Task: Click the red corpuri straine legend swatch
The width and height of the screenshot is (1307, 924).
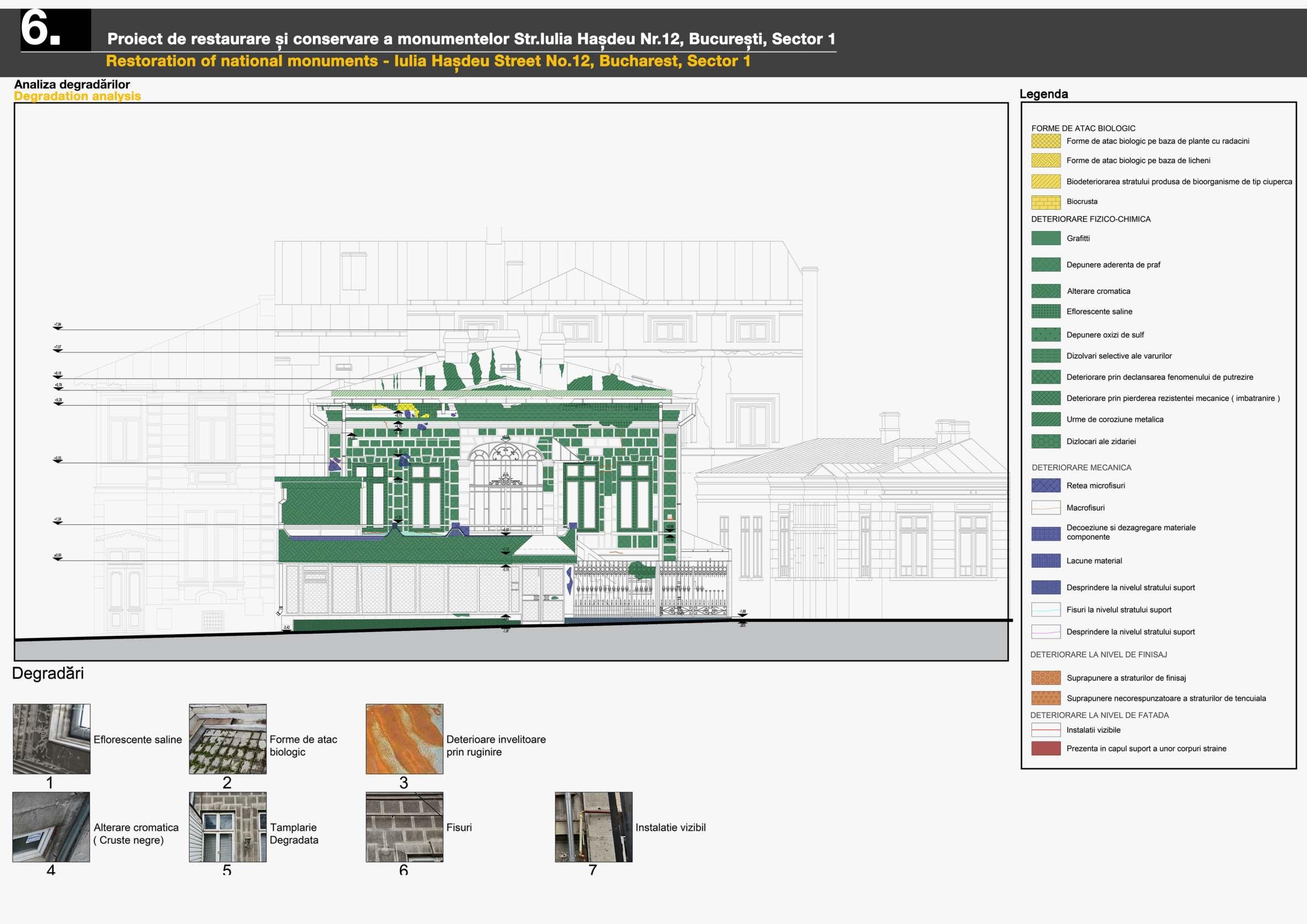Action: pyautogui.click(x=1045, y=748)
